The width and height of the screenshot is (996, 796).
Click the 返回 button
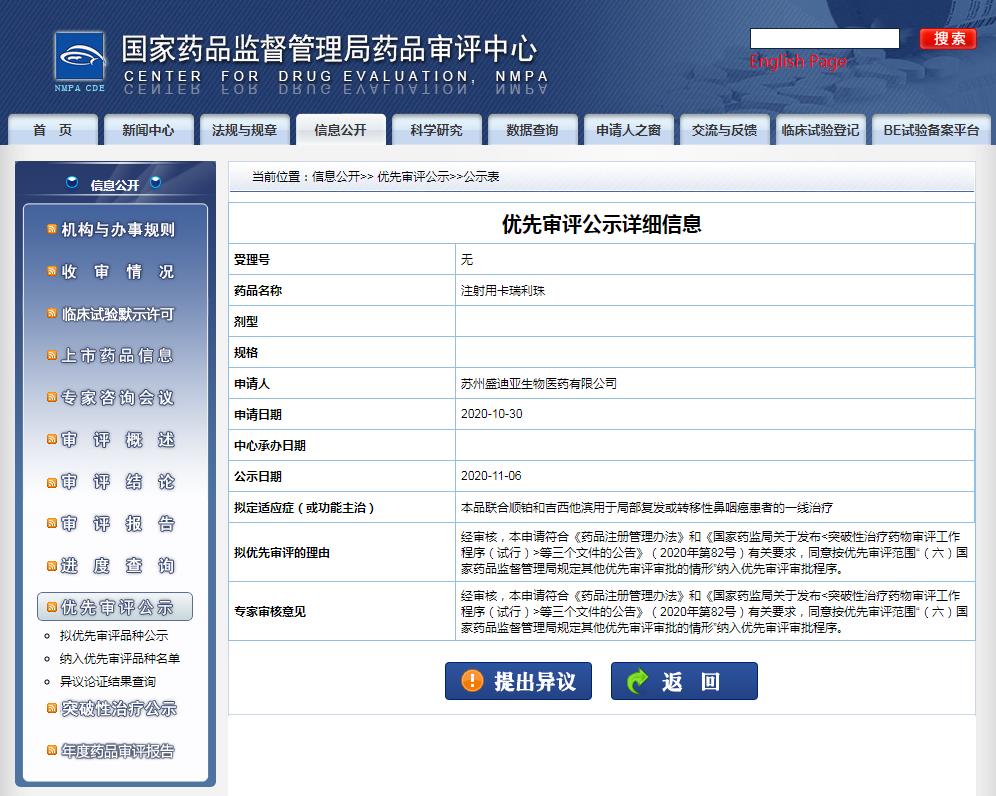click(684, 681)
